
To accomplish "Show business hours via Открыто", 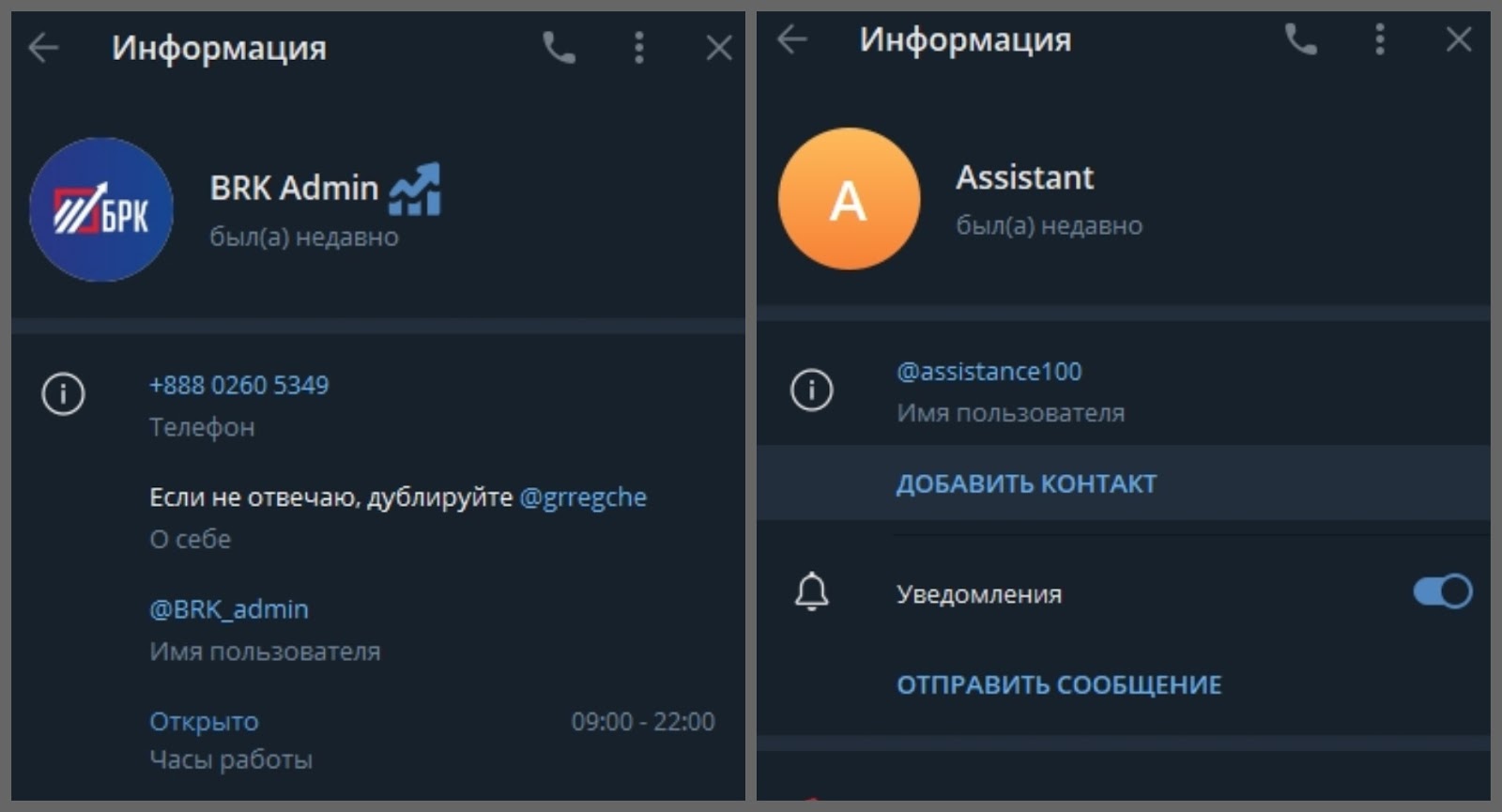I will point(204,721).
